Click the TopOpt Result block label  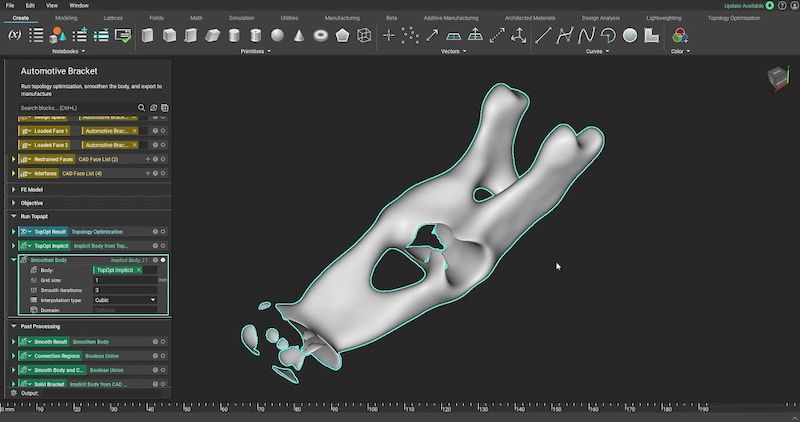point(50,232)
